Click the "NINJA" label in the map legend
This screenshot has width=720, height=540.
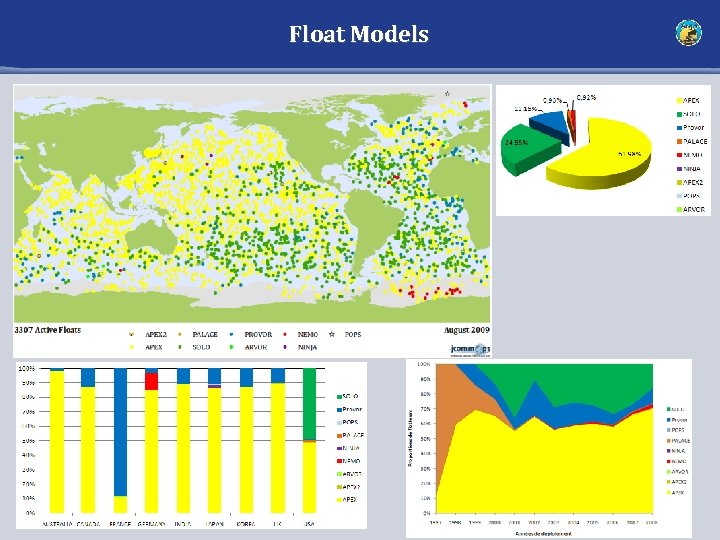coord(307,347)
